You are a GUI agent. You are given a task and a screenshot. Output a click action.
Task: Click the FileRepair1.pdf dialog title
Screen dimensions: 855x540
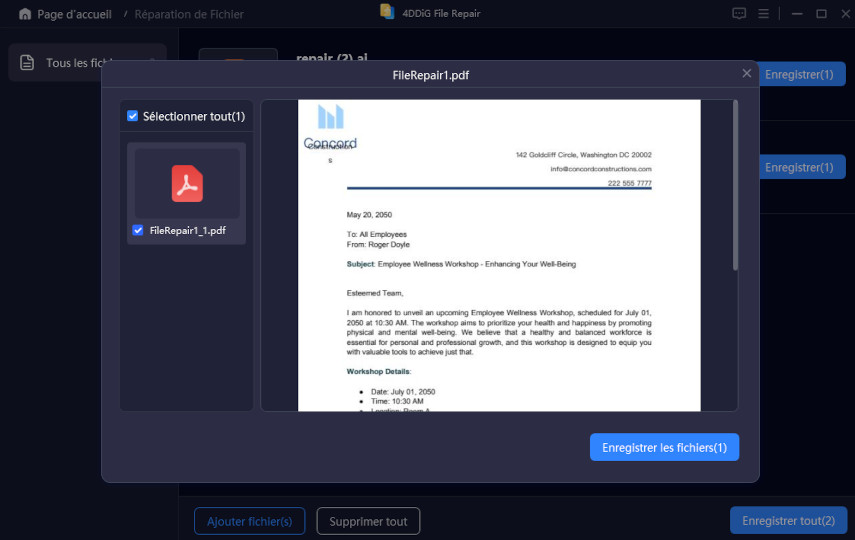[x=430, y=75]
